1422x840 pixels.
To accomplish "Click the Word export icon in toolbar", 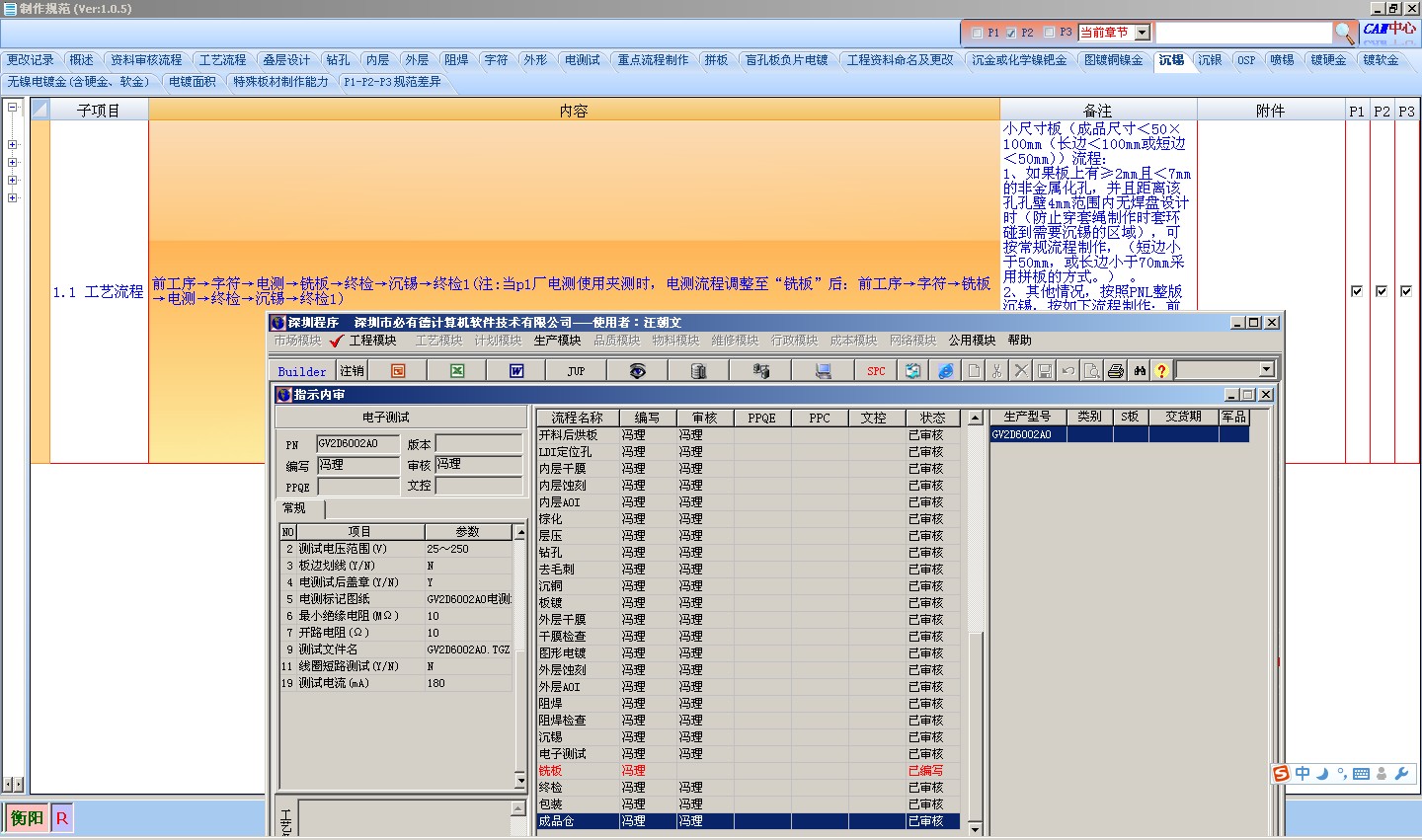I will click(x=515, y=371).
